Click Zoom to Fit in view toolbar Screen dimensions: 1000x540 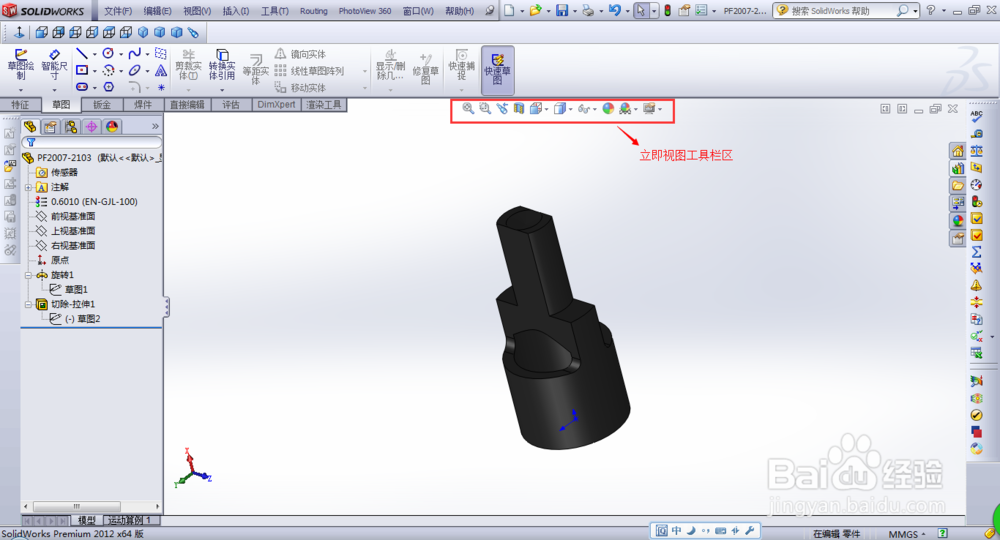(x=468, y=109)
